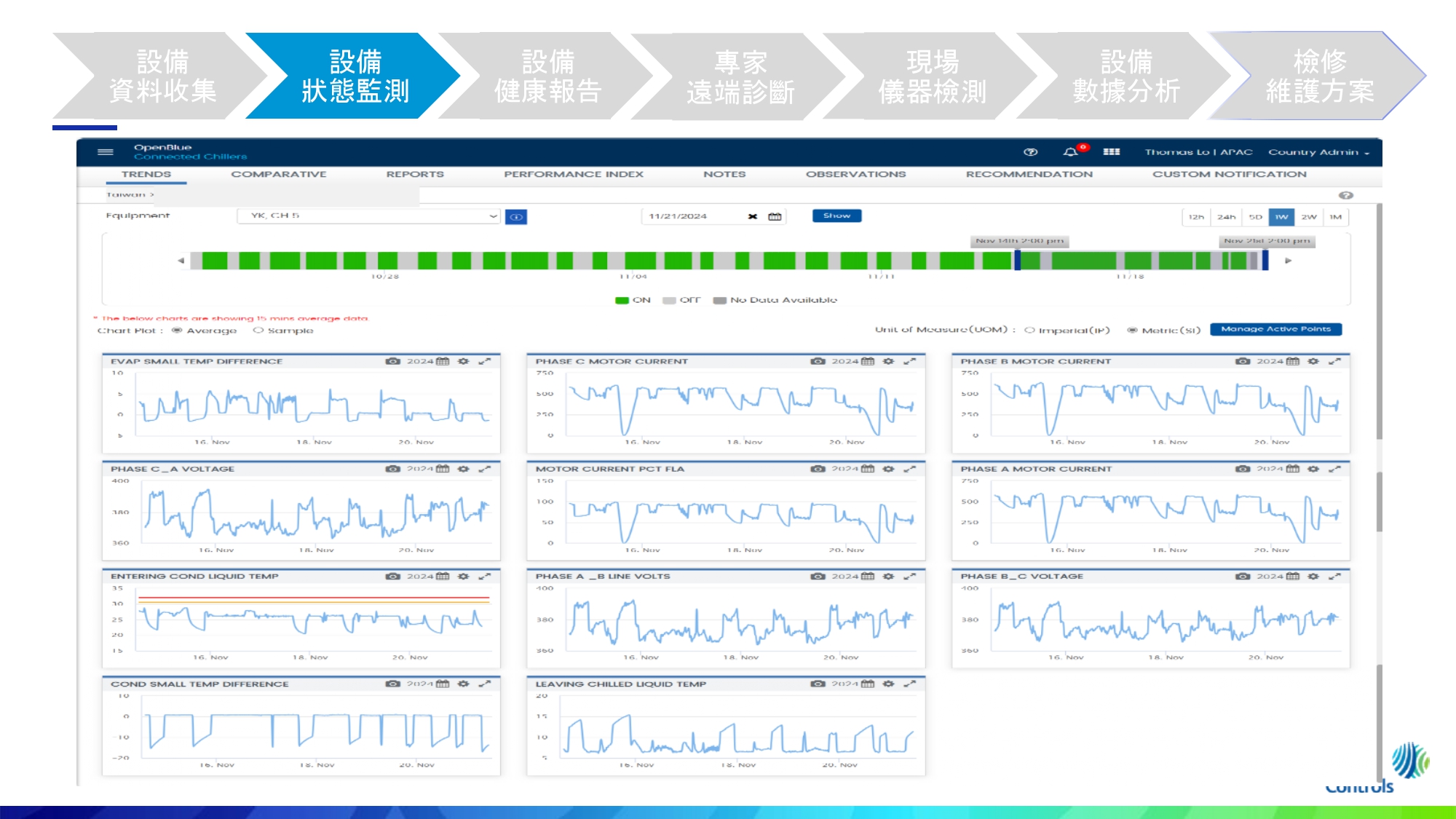This screenshot has width=1456, height=819.
Task: Select the Average chart plot option
Action: point(177,331)
